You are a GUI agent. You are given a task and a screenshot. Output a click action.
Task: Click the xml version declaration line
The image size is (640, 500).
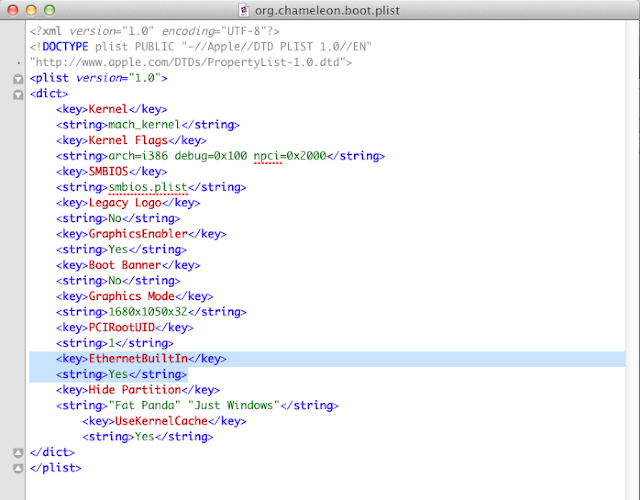(155, 31)
